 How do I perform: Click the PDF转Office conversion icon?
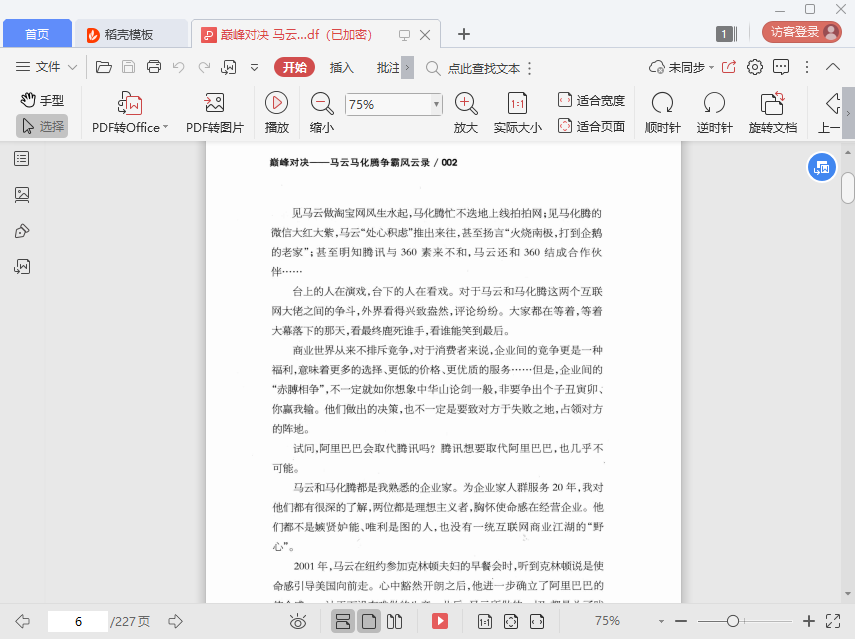pos(130,103)
